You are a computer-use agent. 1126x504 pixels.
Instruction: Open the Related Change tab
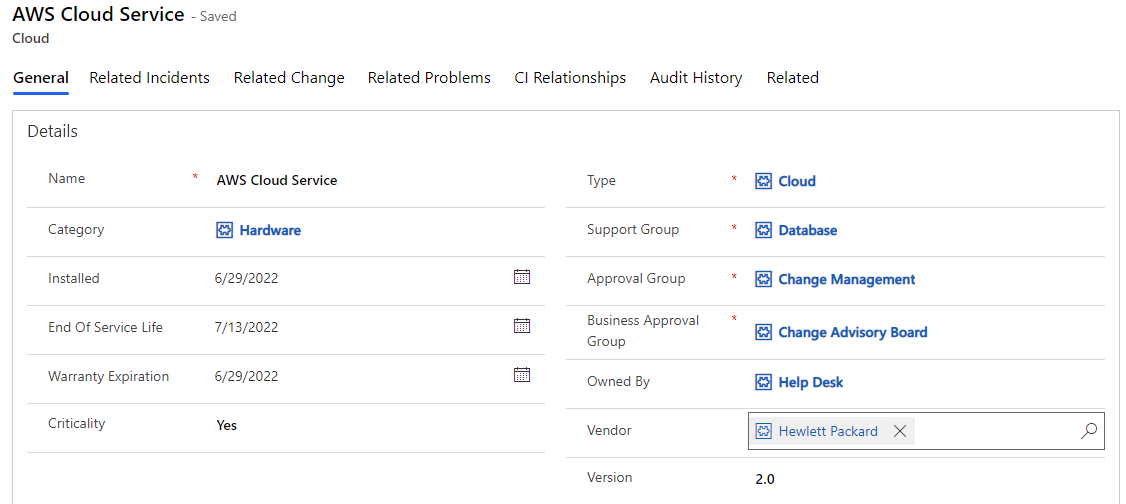tap(289, 78)
